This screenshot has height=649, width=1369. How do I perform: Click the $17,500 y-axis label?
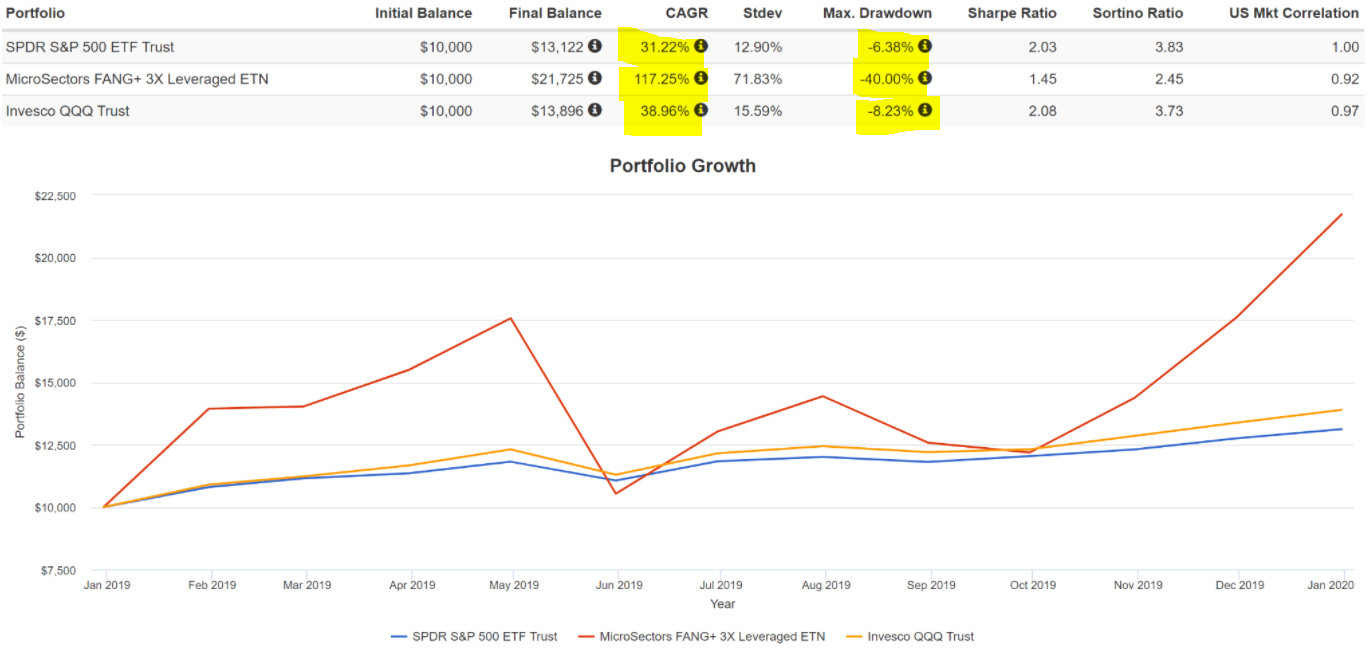coord(55,321)
